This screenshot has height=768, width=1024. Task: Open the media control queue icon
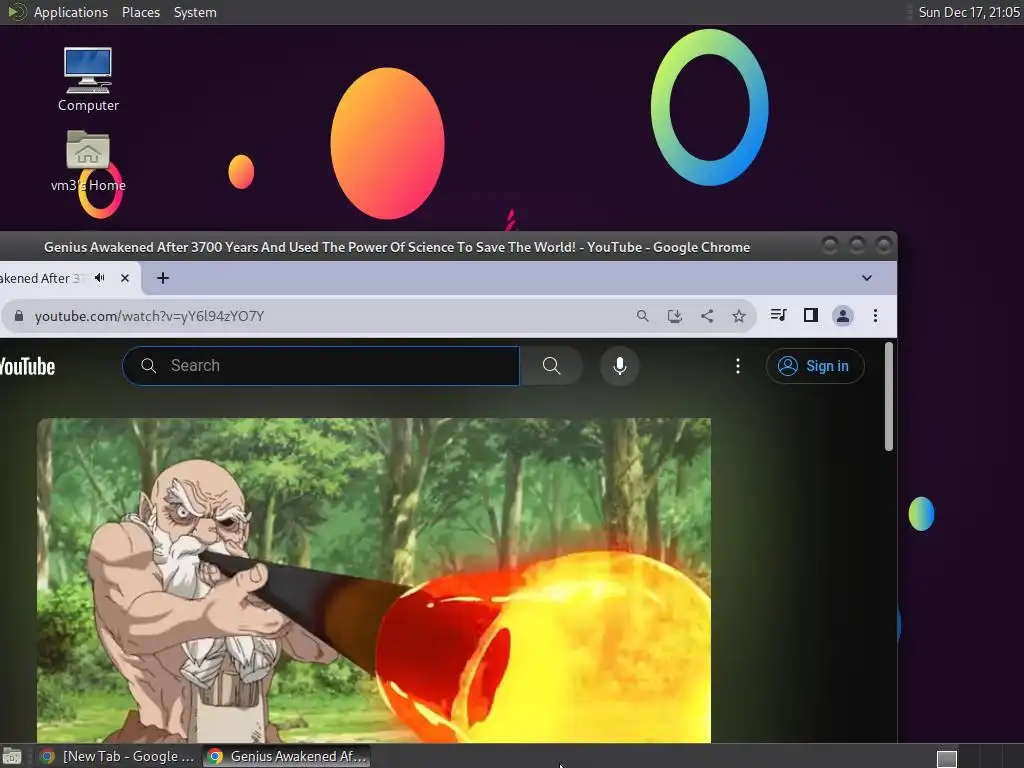click(778, 315)
